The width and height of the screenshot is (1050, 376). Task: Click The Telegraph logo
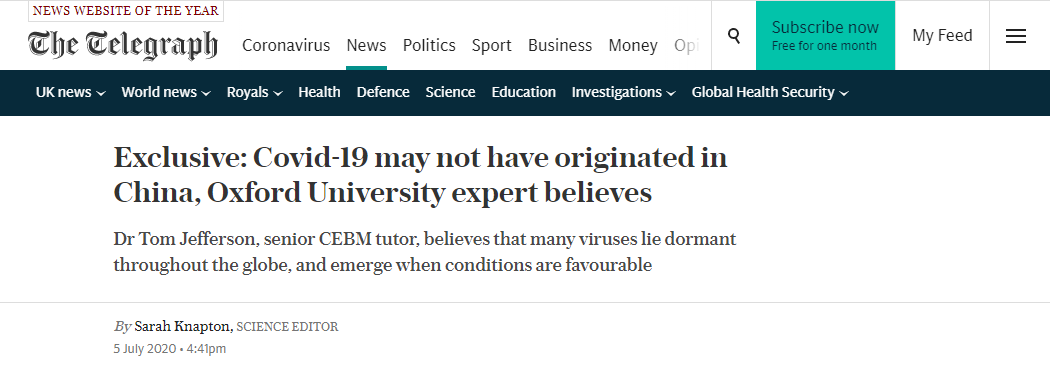click(123, 45)
